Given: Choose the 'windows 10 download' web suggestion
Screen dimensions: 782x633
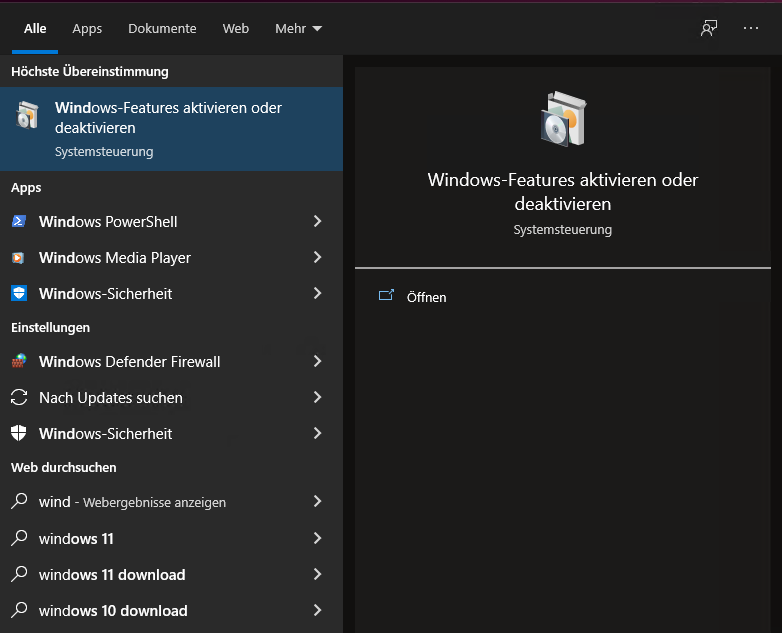Looking at the screenshot, I should (113, 610).
